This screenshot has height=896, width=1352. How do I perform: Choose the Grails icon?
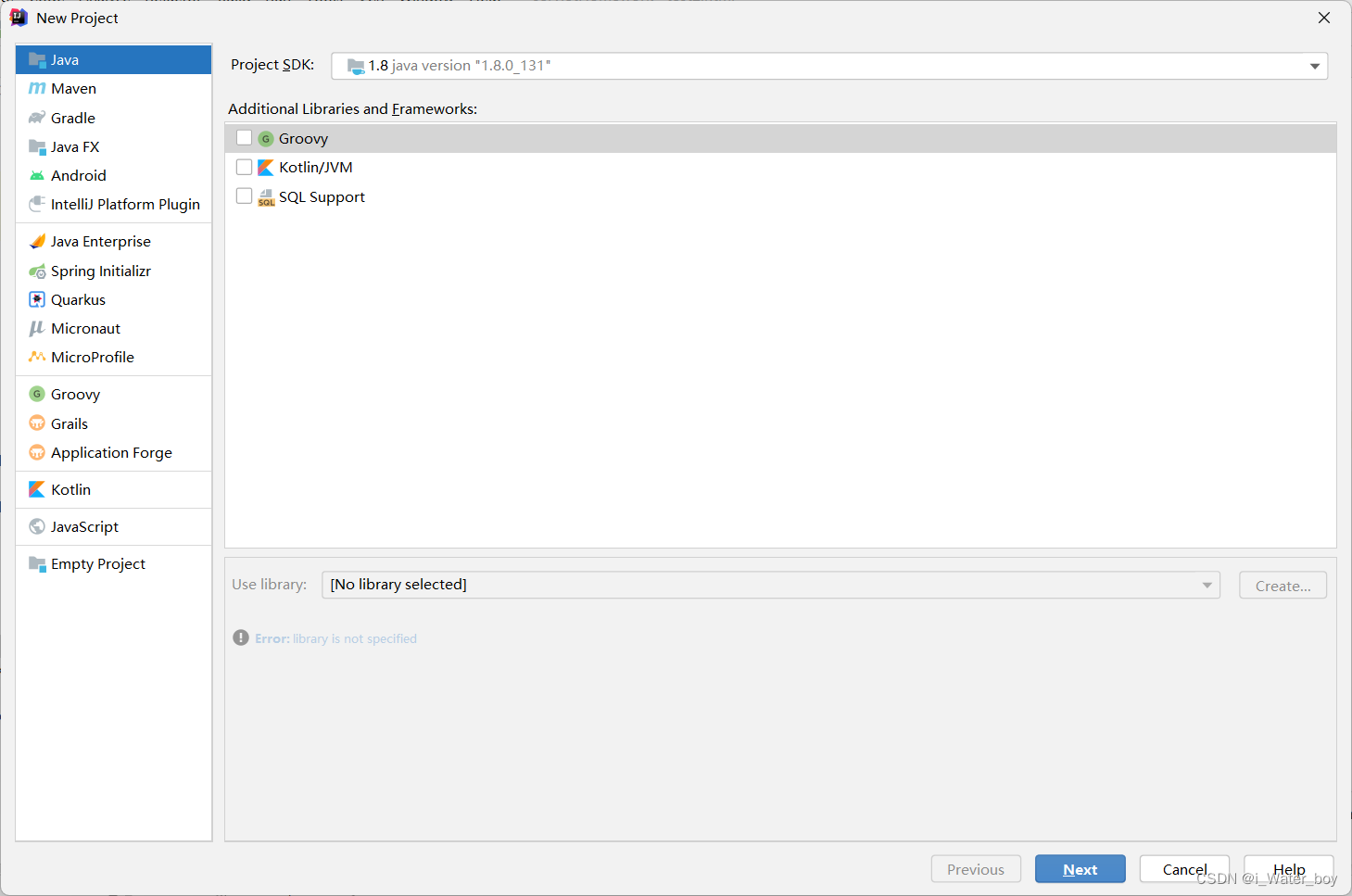[37, 423]
